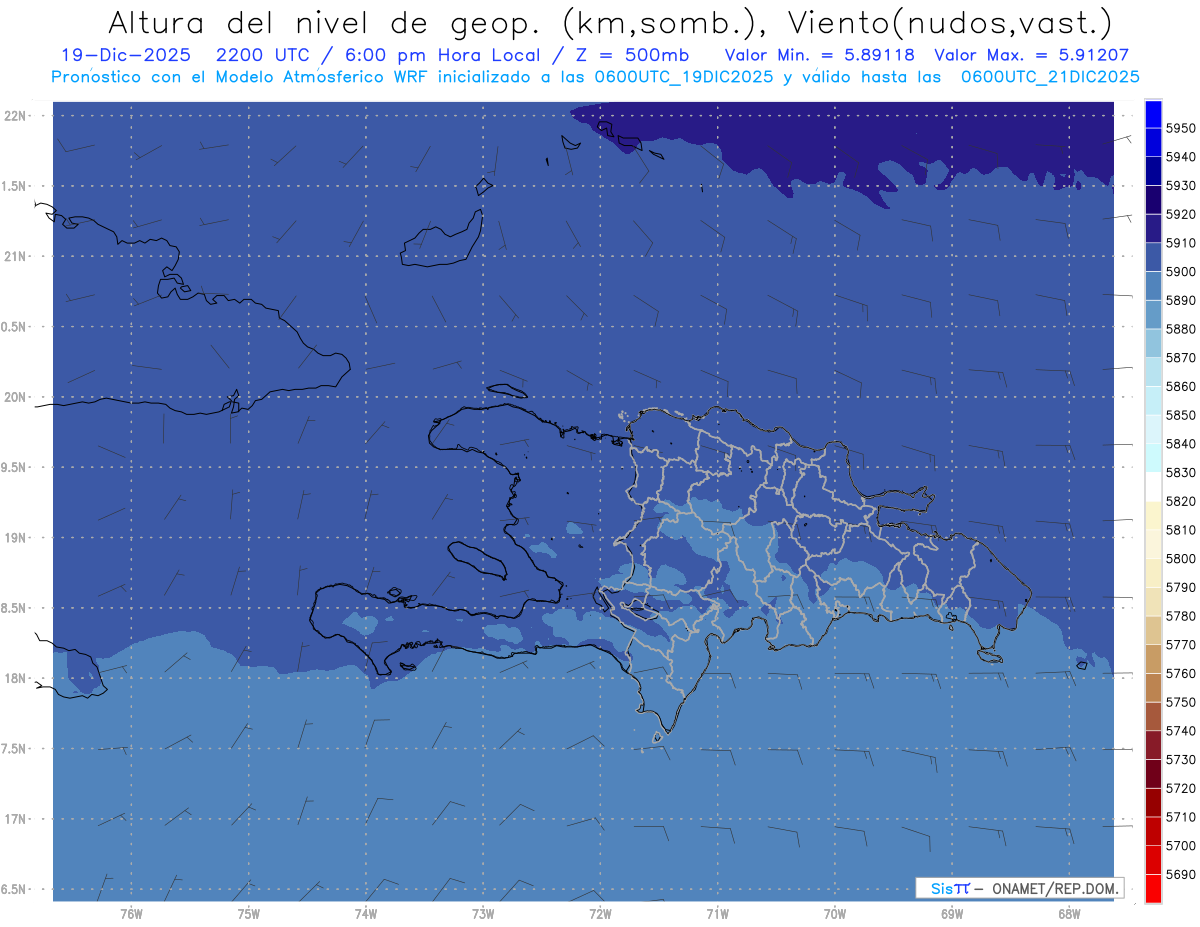
Task: Click the '5740' legend value
Action: (x=1180, y=731)
